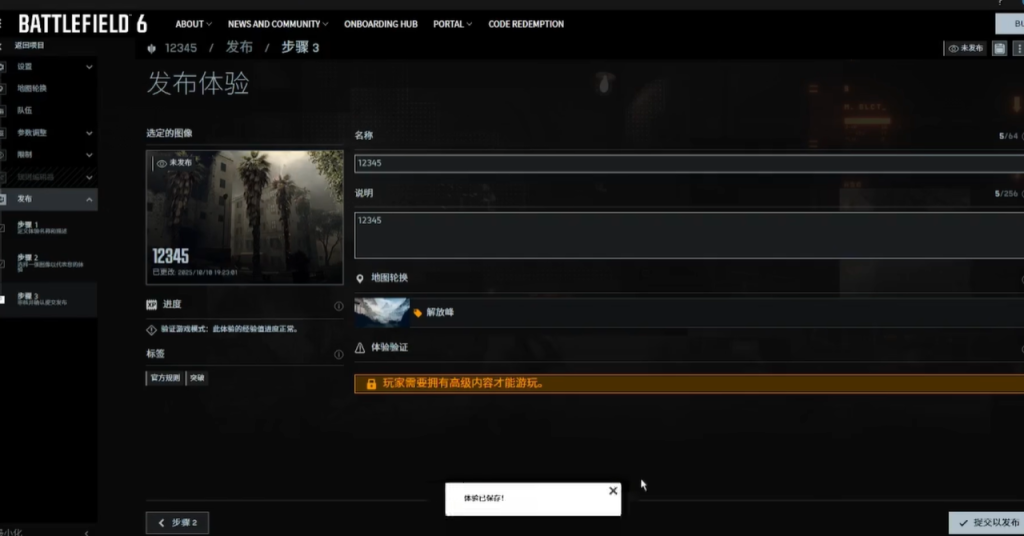This screenshot has height=536, width=1024.
Task: Open the NEWS AND COMMUNITY menu
Action: click(x=277, y=24)
